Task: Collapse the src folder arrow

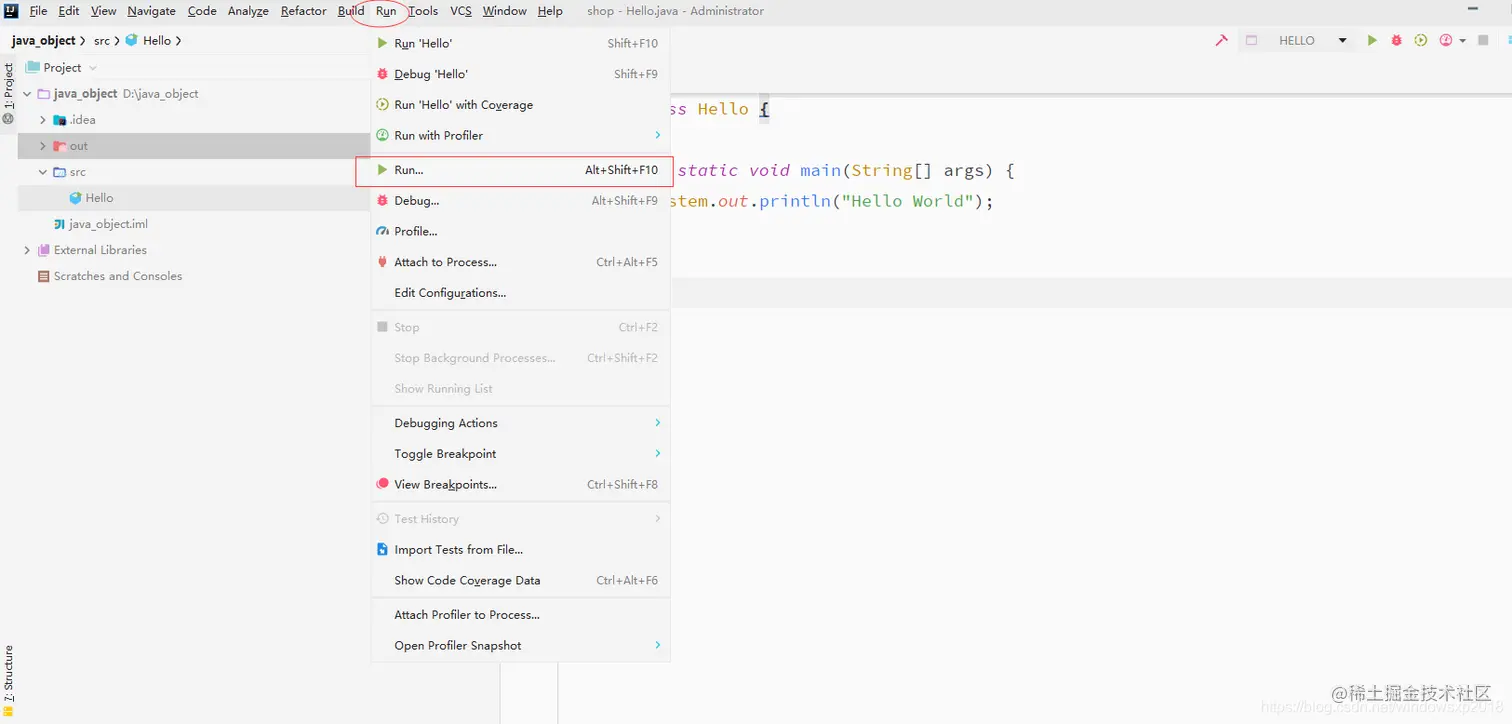Action: click(x=42, y=172)
